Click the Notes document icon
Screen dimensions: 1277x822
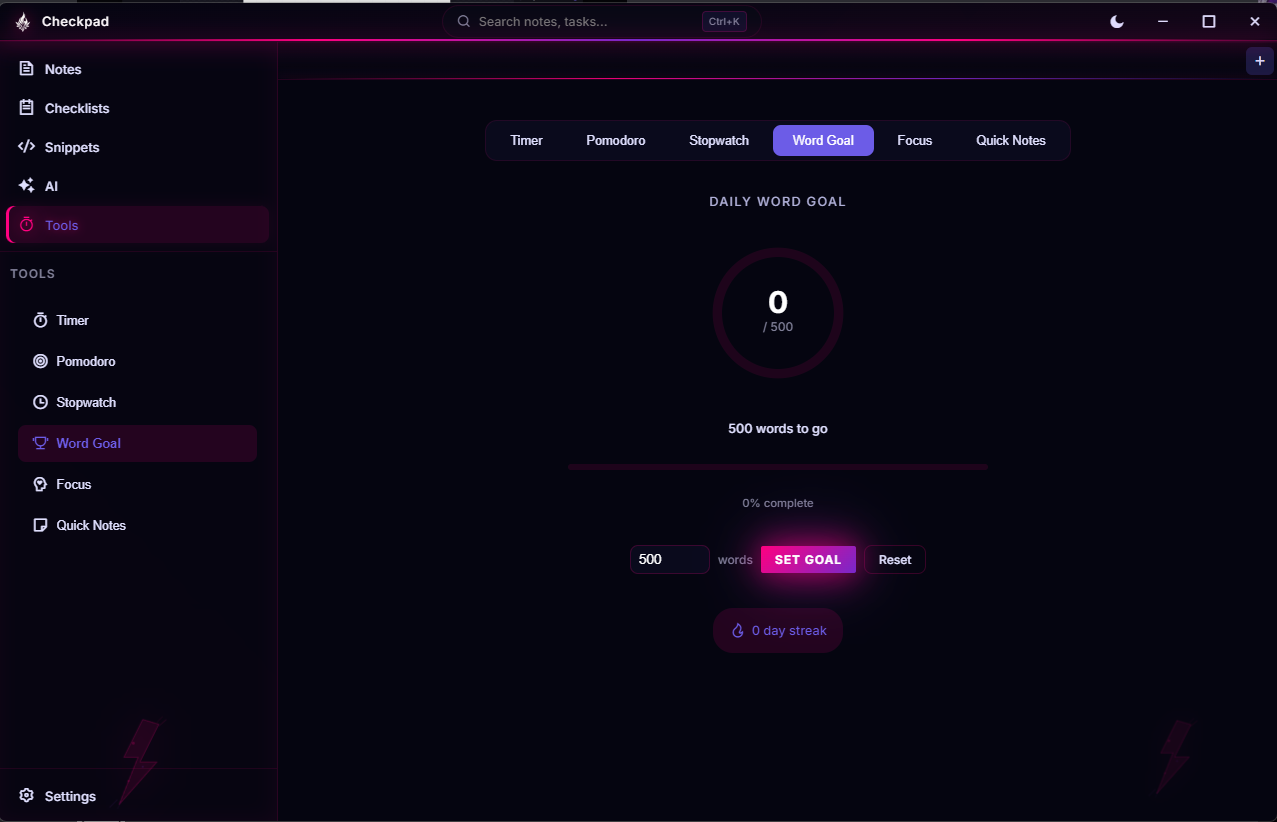(x=25, y=68)
